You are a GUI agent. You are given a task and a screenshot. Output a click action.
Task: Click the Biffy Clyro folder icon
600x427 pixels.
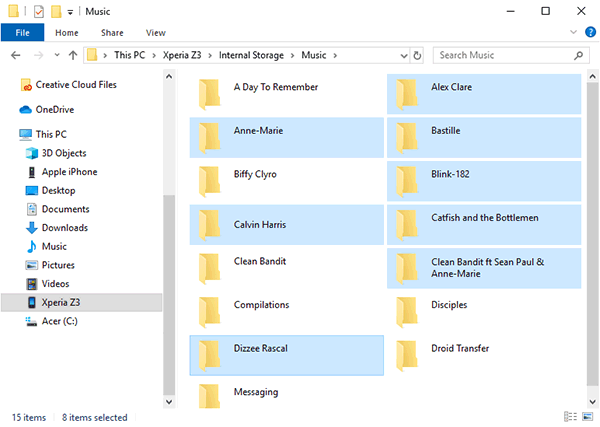pos(210,181)
